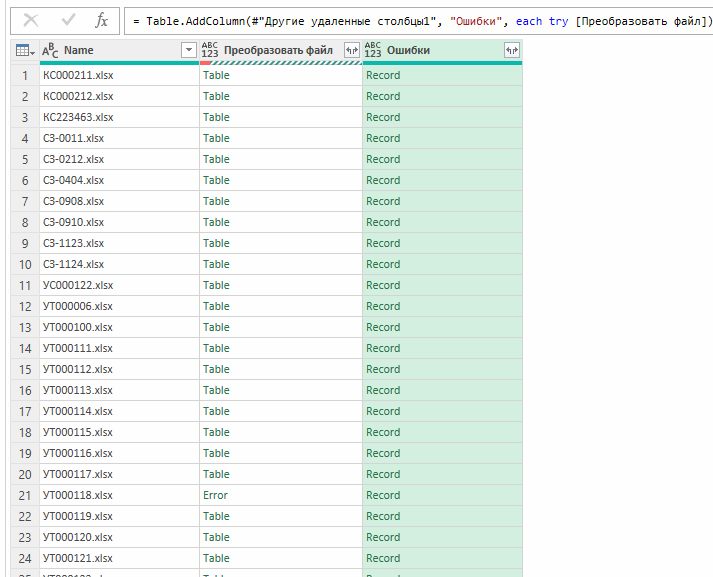
Task: Select row number 21
Action: pyautogui.click(x=25, y=495)
